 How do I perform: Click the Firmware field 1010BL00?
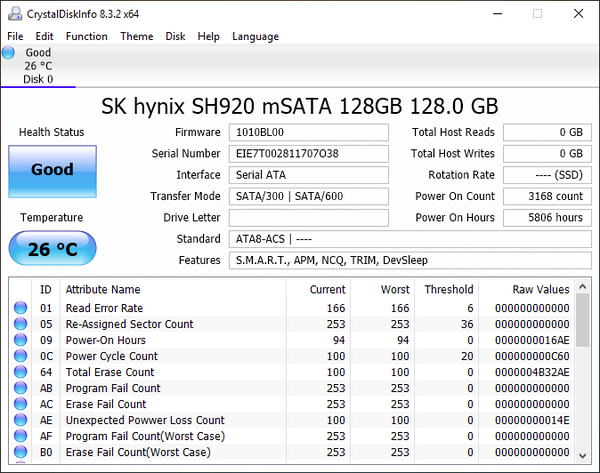(309, 132)
